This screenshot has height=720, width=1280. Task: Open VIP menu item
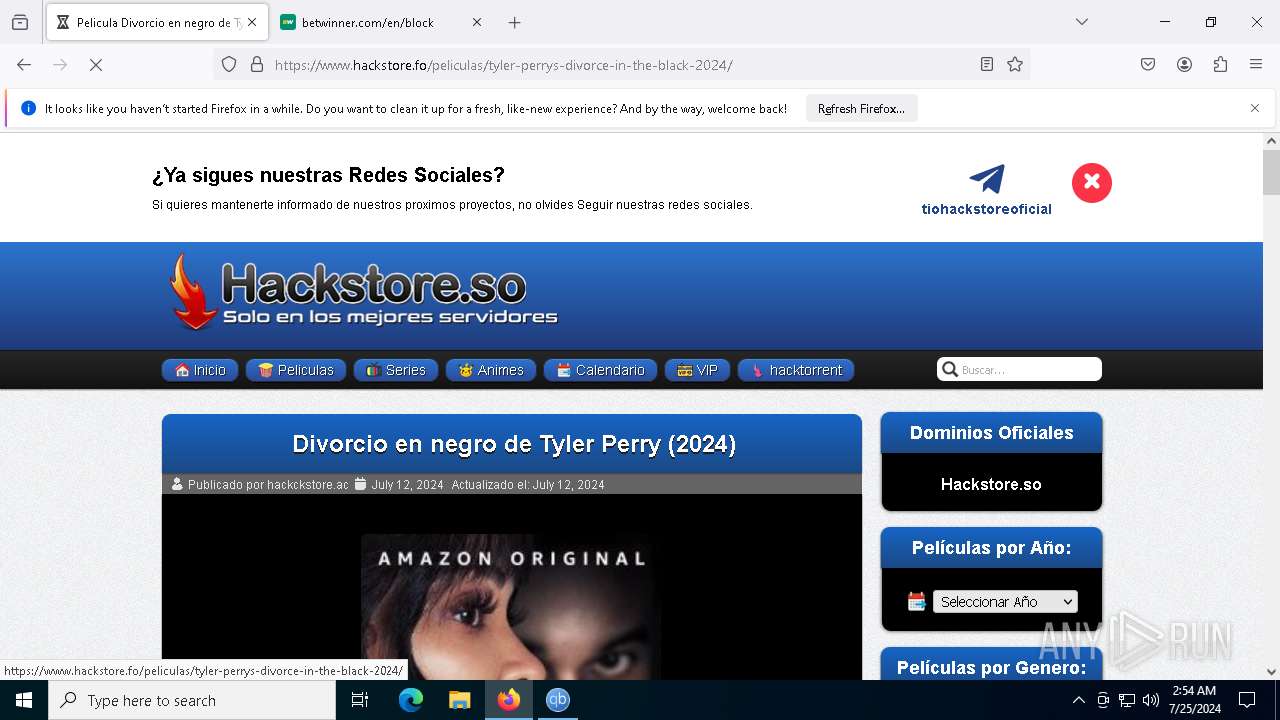tap(697, 370)
